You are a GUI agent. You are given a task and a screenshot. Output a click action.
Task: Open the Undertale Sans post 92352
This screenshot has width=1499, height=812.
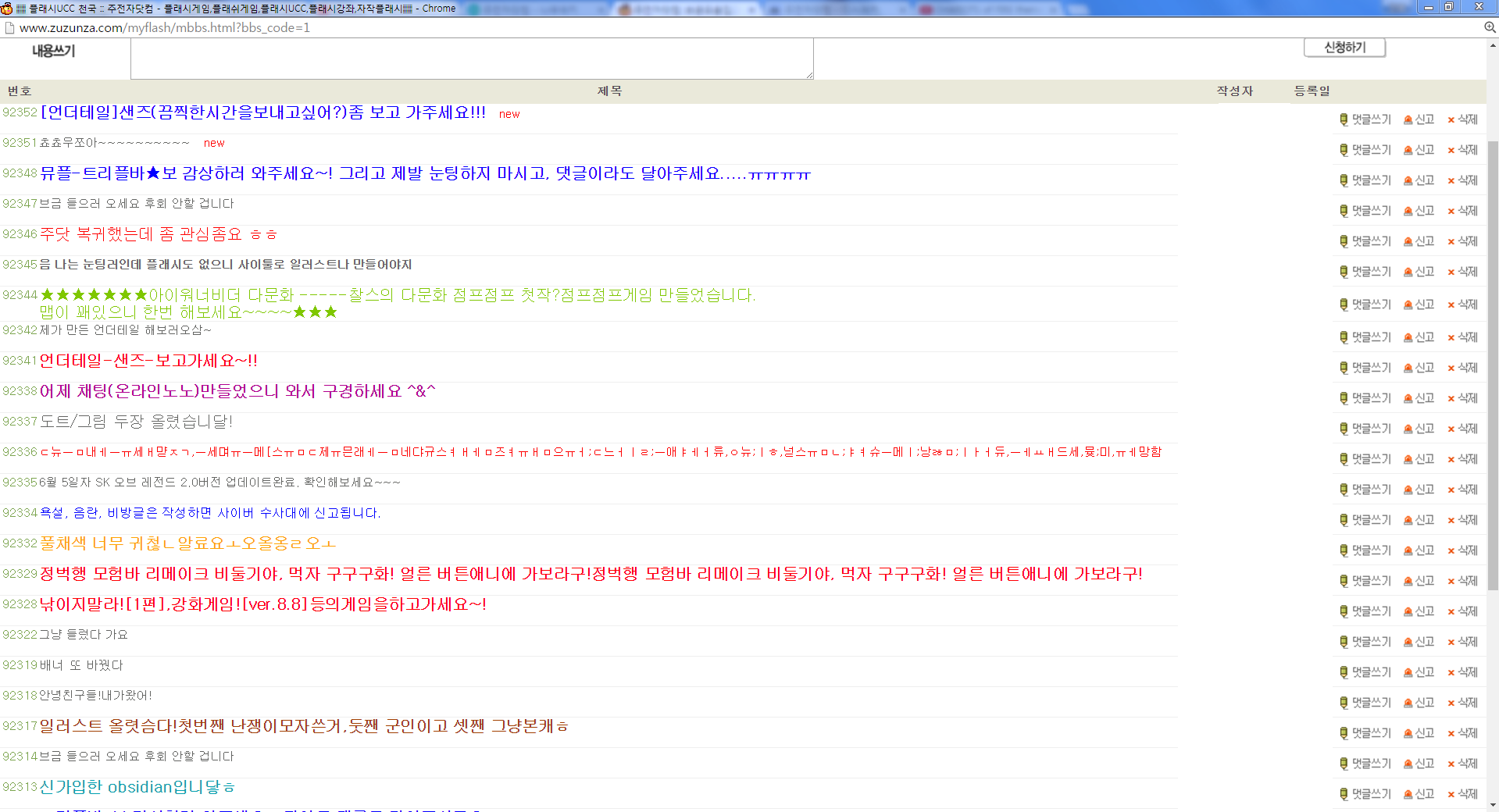click(x=262, y=112)
